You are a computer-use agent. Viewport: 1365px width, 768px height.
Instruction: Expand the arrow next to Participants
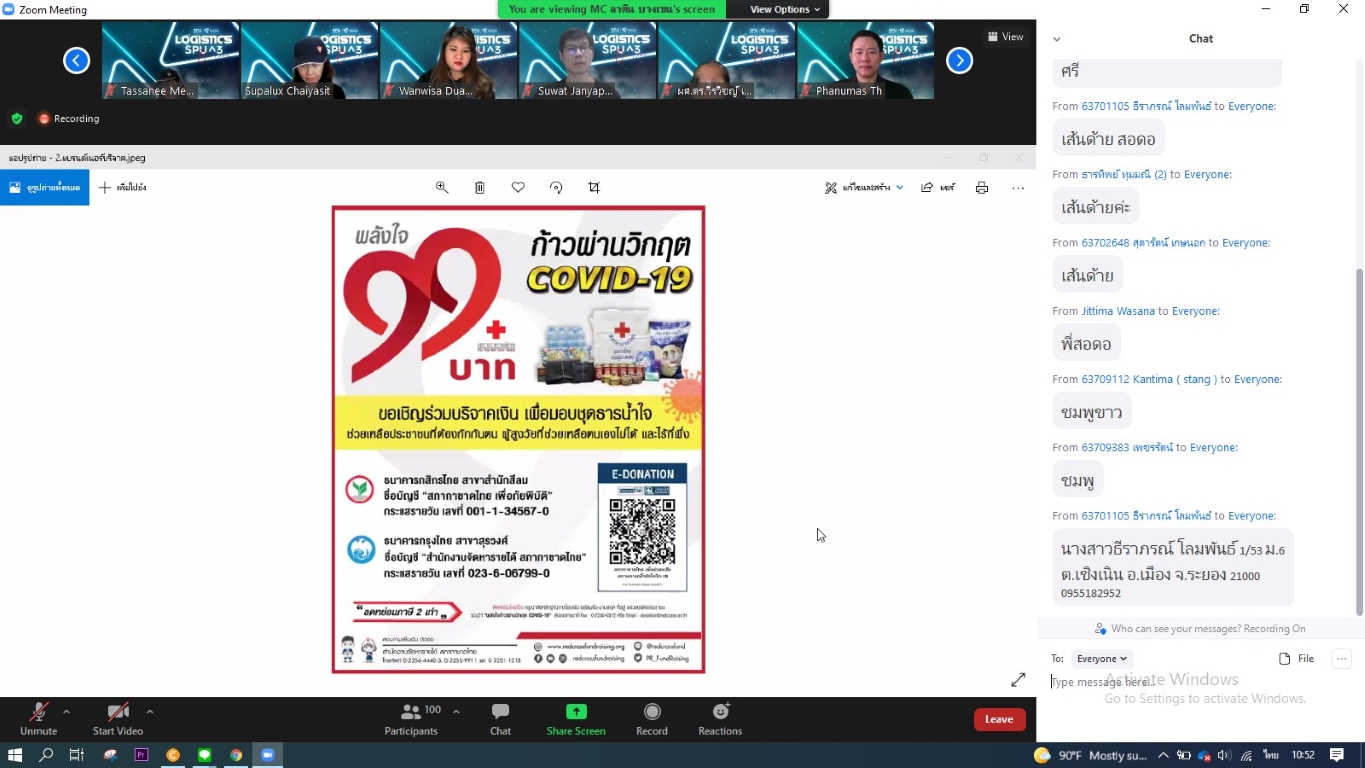click(456, 712)
